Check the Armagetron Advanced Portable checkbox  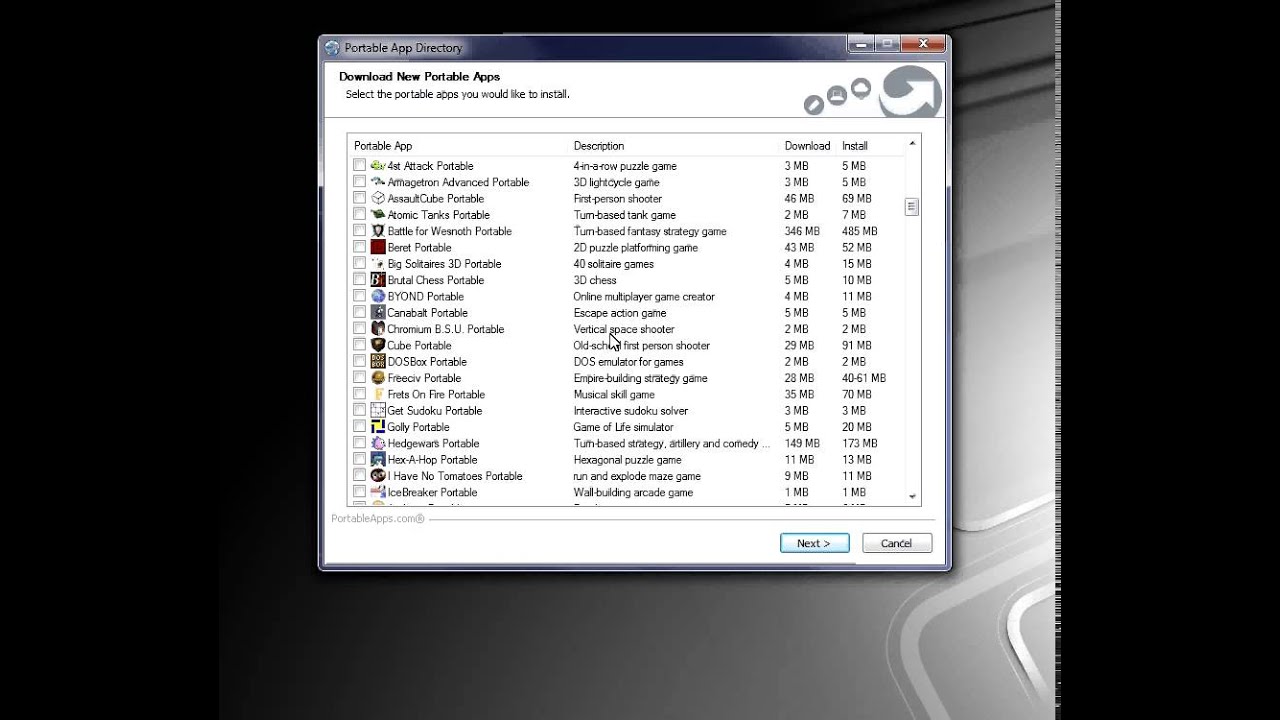pyautogui.click(x=359, y=182)
